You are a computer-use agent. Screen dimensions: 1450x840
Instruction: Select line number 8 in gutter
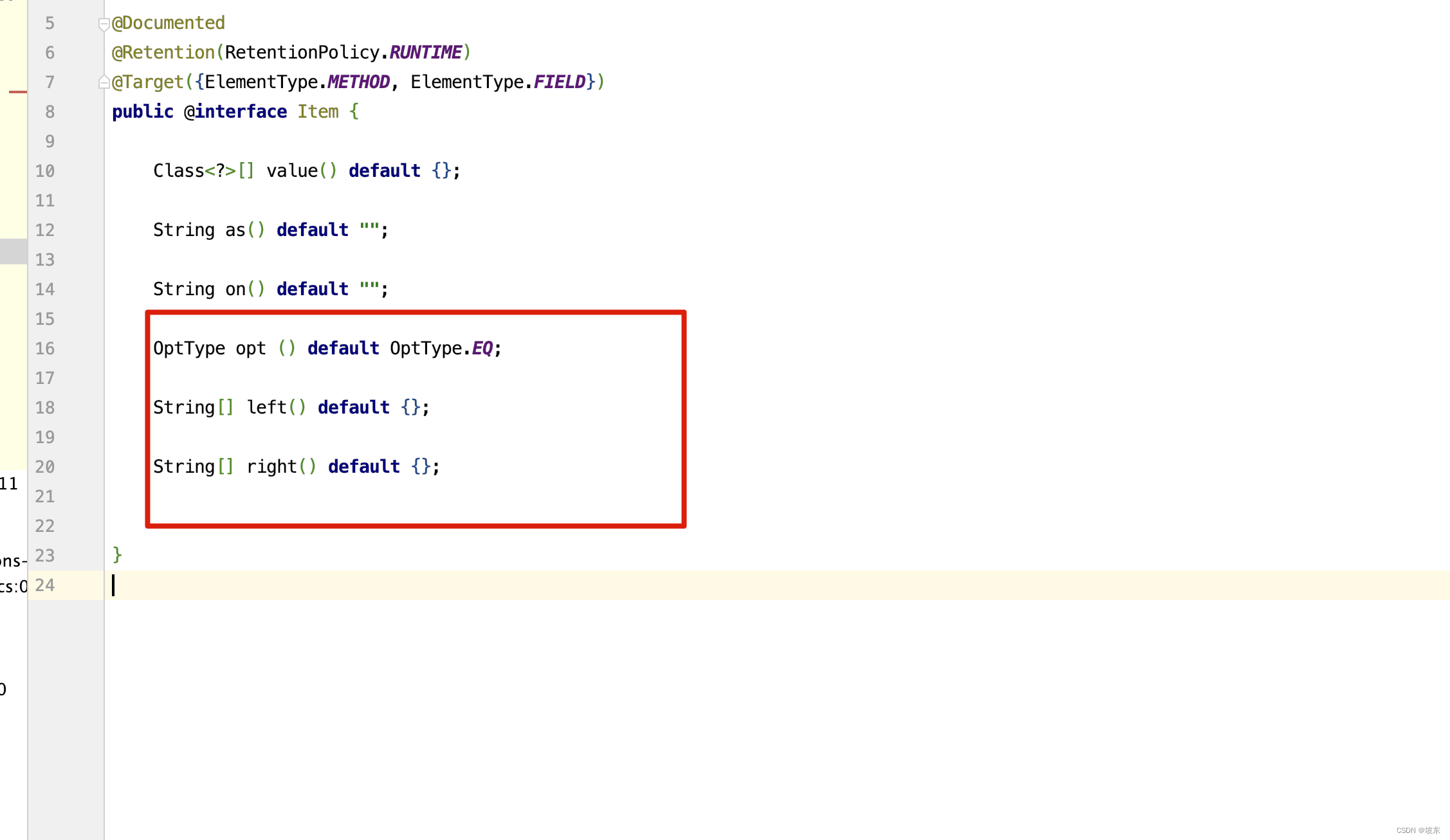(x=50, y=112)
